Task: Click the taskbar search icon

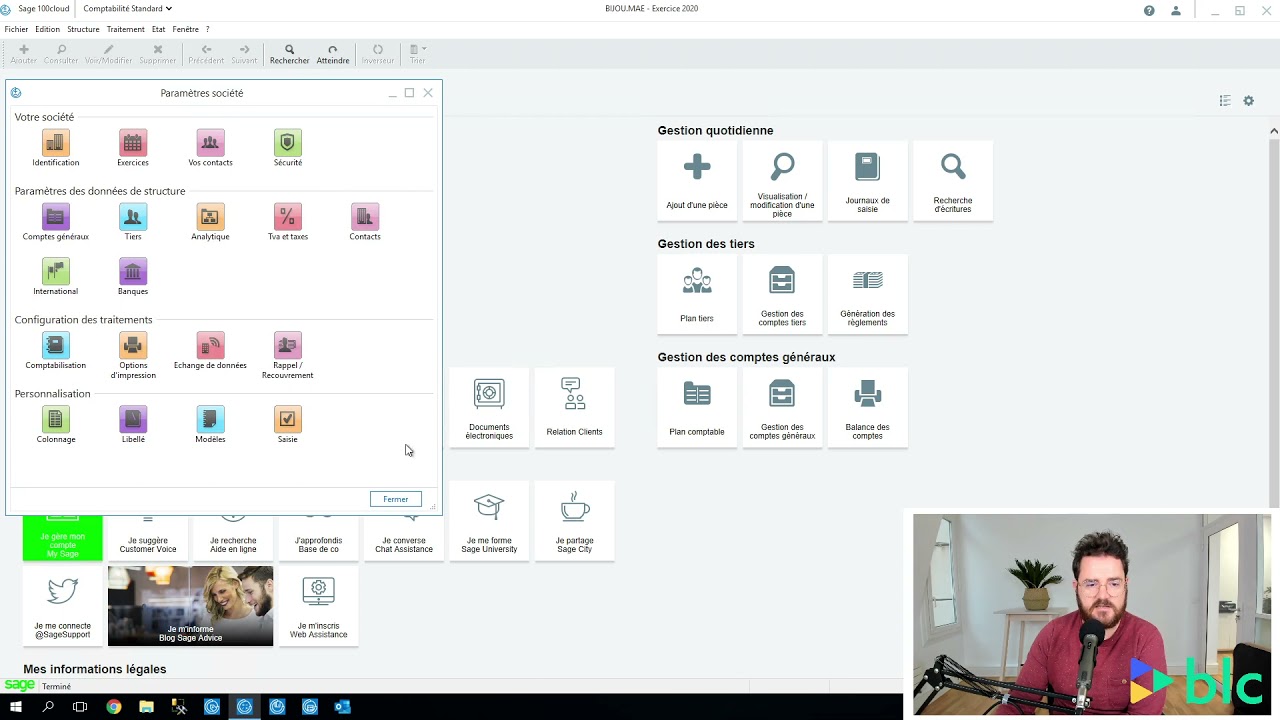Action: pos(48,707)
